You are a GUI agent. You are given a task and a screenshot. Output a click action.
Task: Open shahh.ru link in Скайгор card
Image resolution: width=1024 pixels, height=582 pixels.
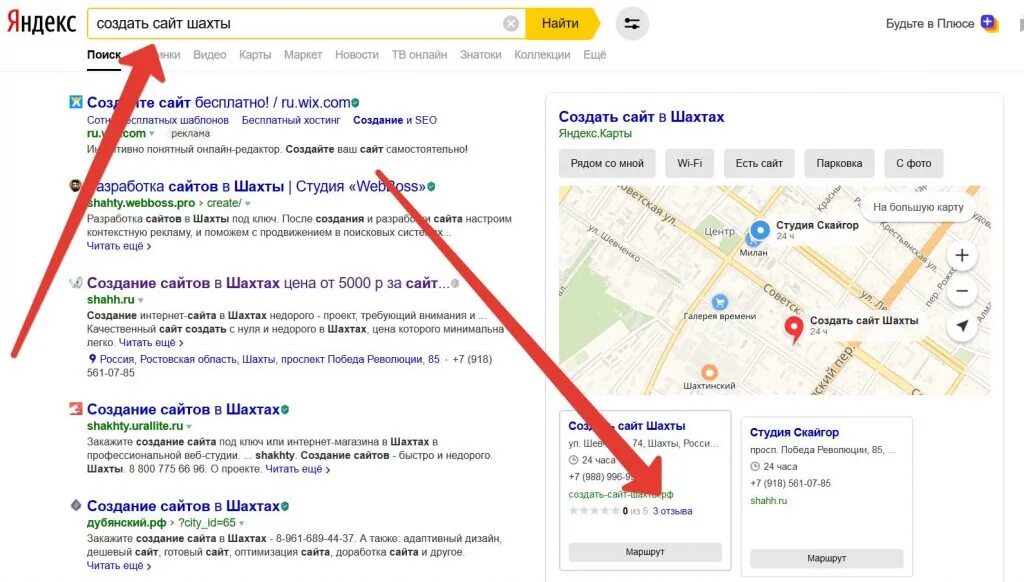coord(769,500)
